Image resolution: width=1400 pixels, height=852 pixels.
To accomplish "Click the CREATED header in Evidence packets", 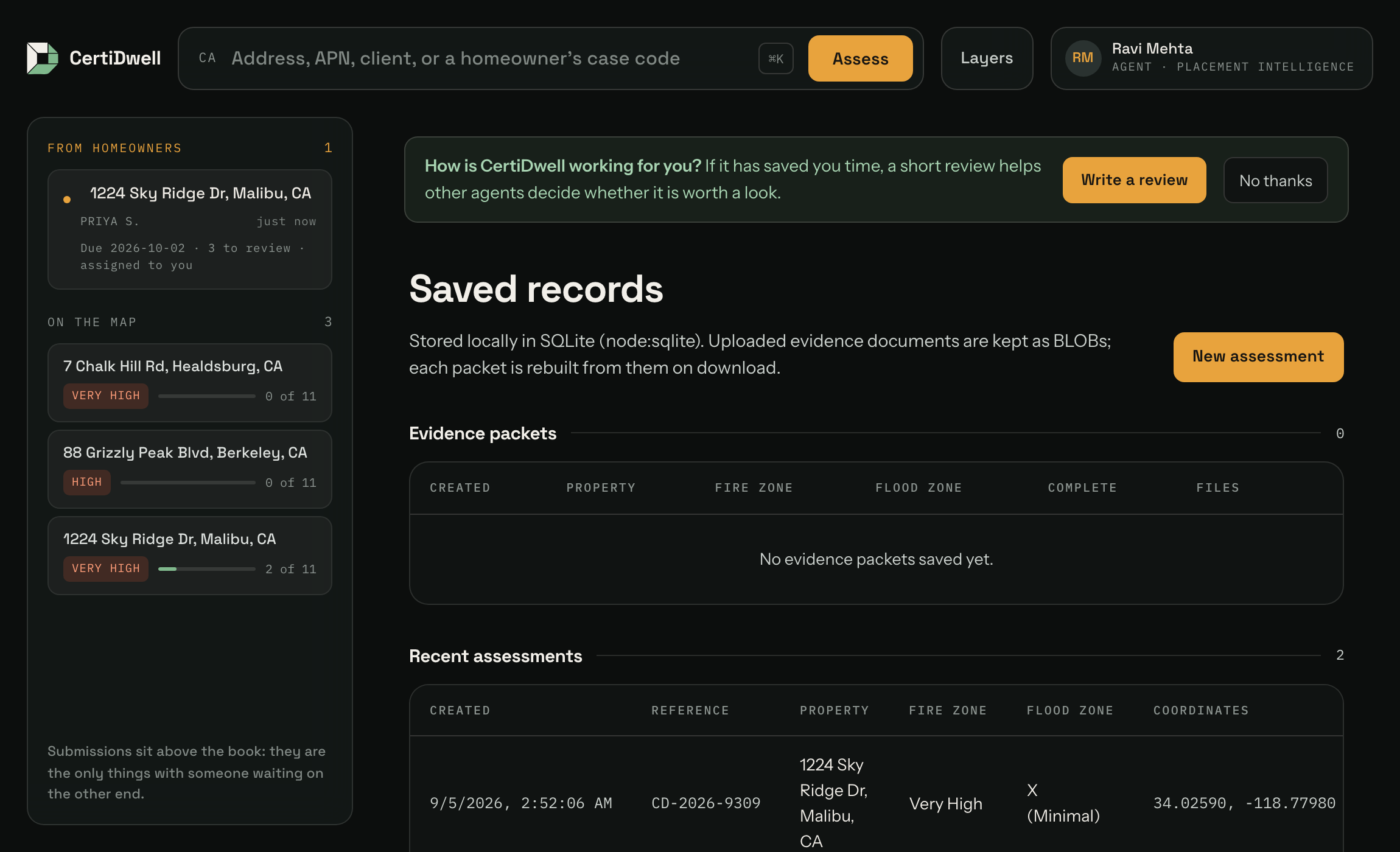I will pyautogui.click(x=460, y=488).
